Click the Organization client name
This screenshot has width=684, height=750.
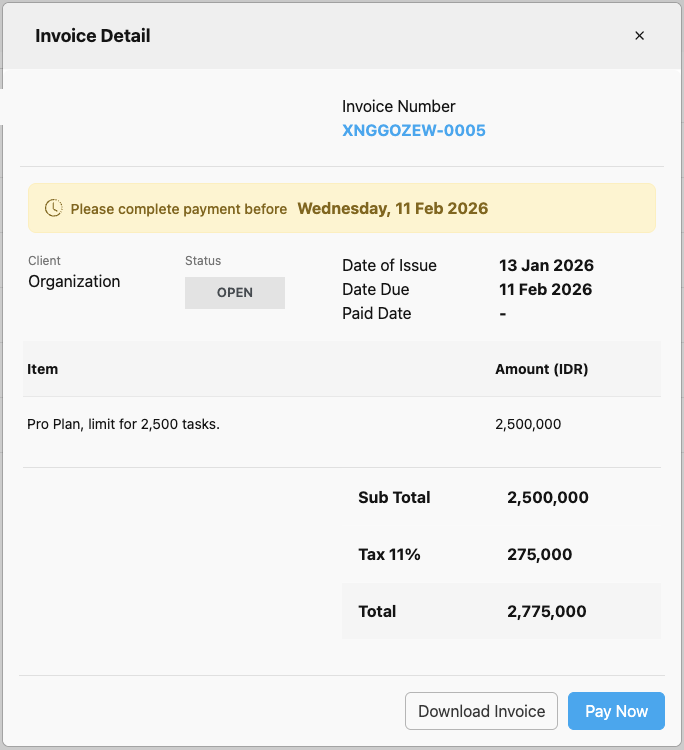coord(74,282)
